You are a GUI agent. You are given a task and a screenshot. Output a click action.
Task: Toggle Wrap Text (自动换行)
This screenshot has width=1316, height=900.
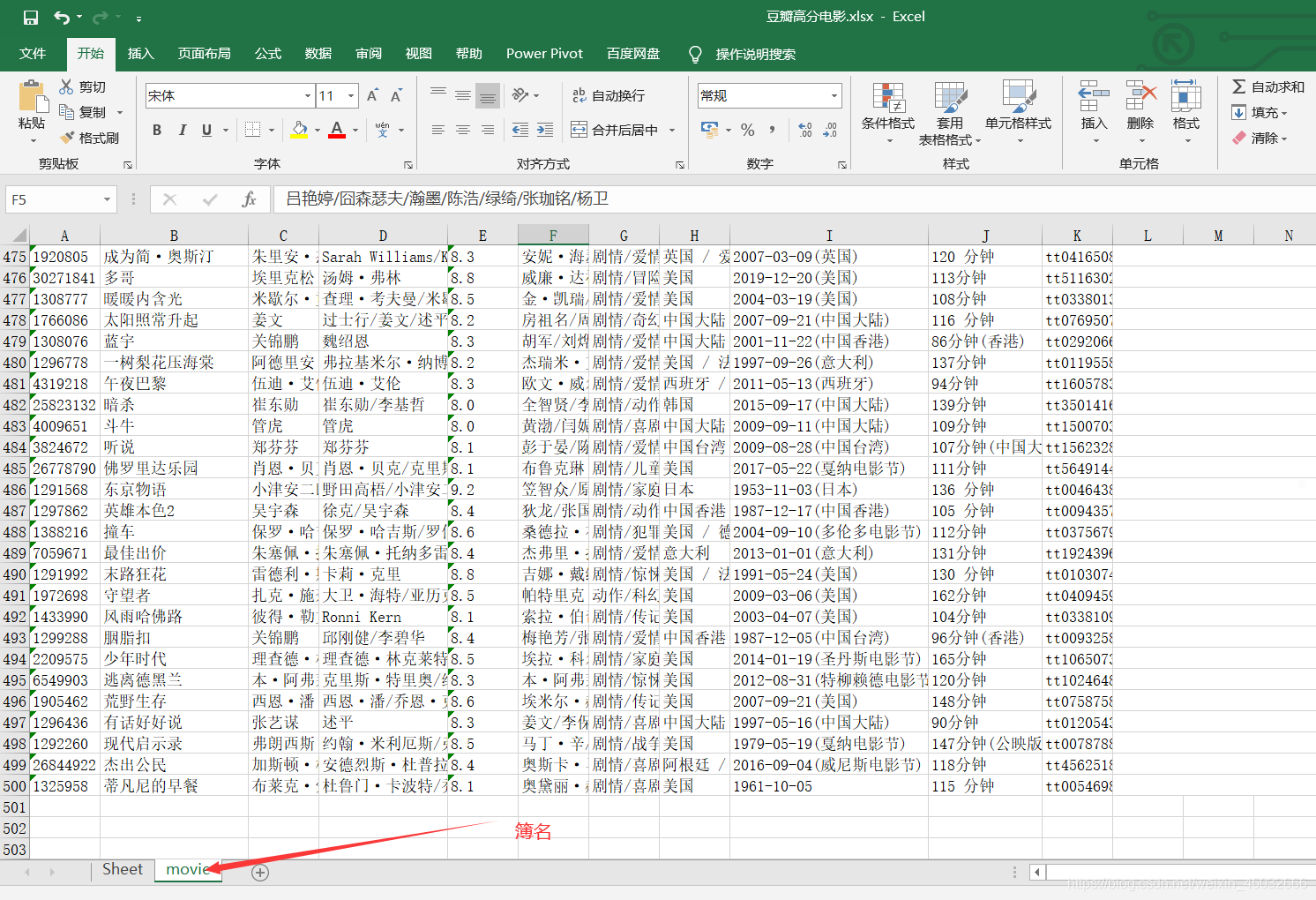click(x=609, y=95)
